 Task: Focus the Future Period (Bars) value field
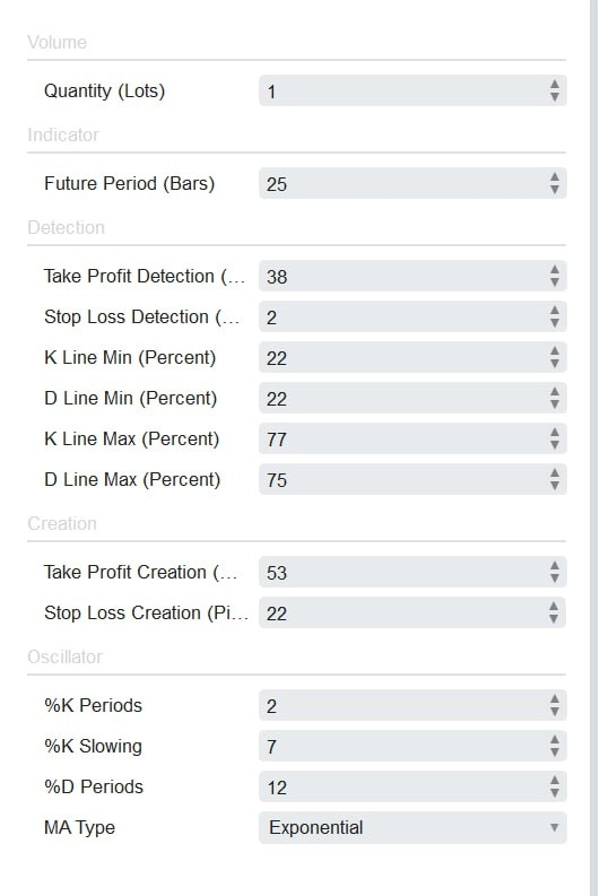pos(413,183)
